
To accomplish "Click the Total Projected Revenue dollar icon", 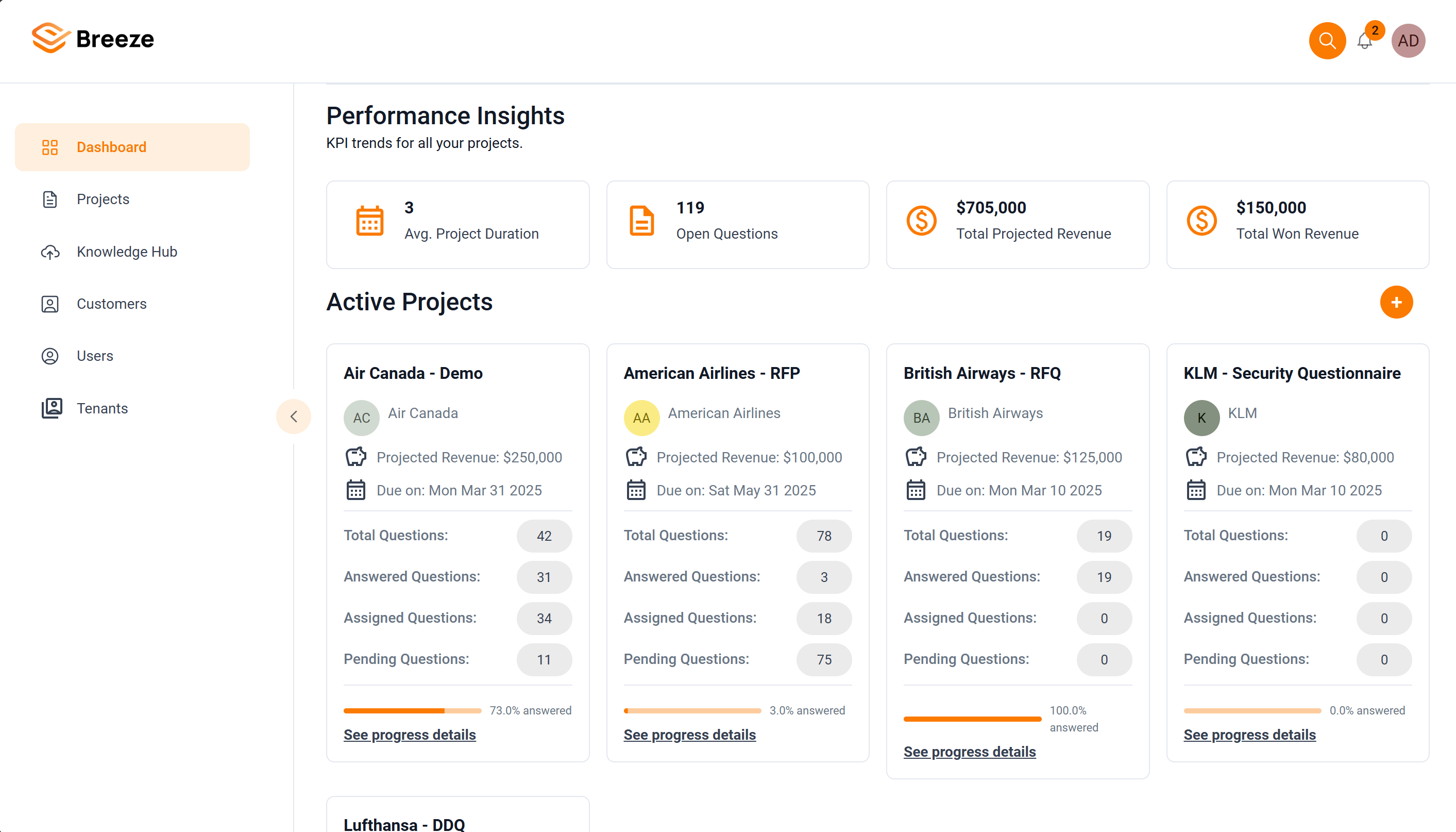I will [921, 221].
